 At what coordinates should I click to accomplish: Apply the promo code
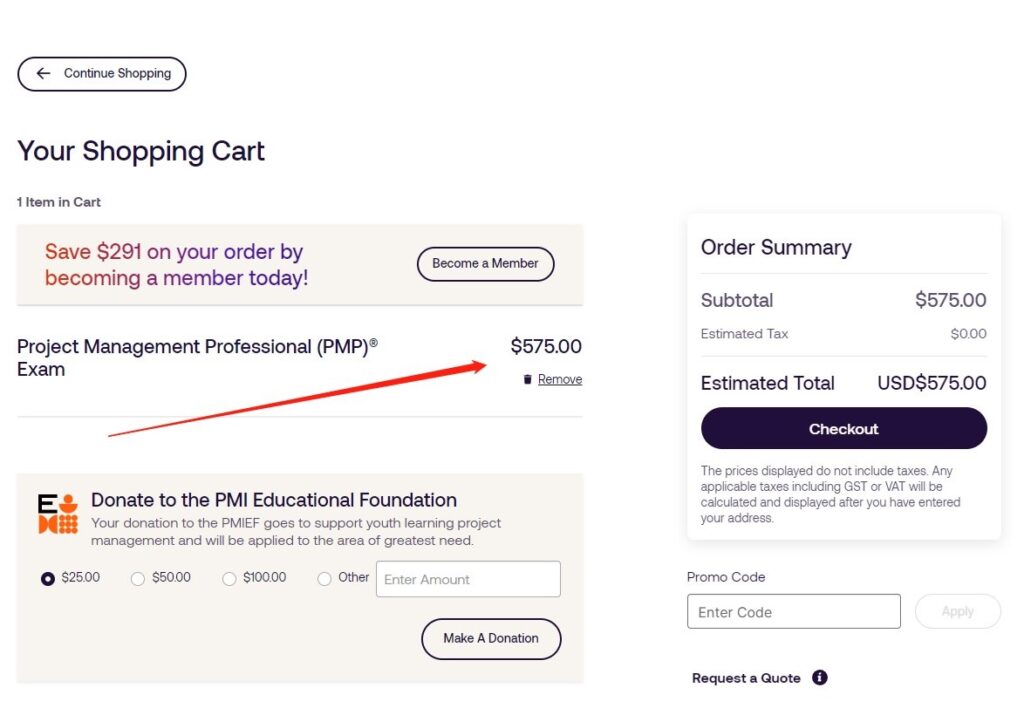957,611
